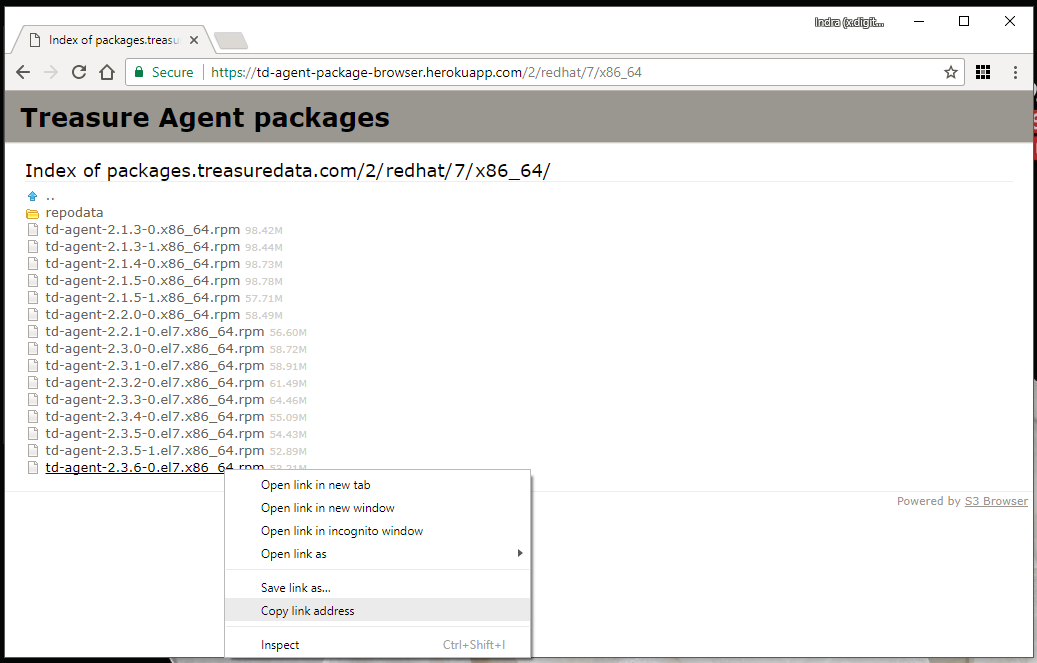Click the file icon beside td-agent-2.1.3-0.x86_64.rpm
Viewport: 1037px width, 663px height.
(32, 229)
